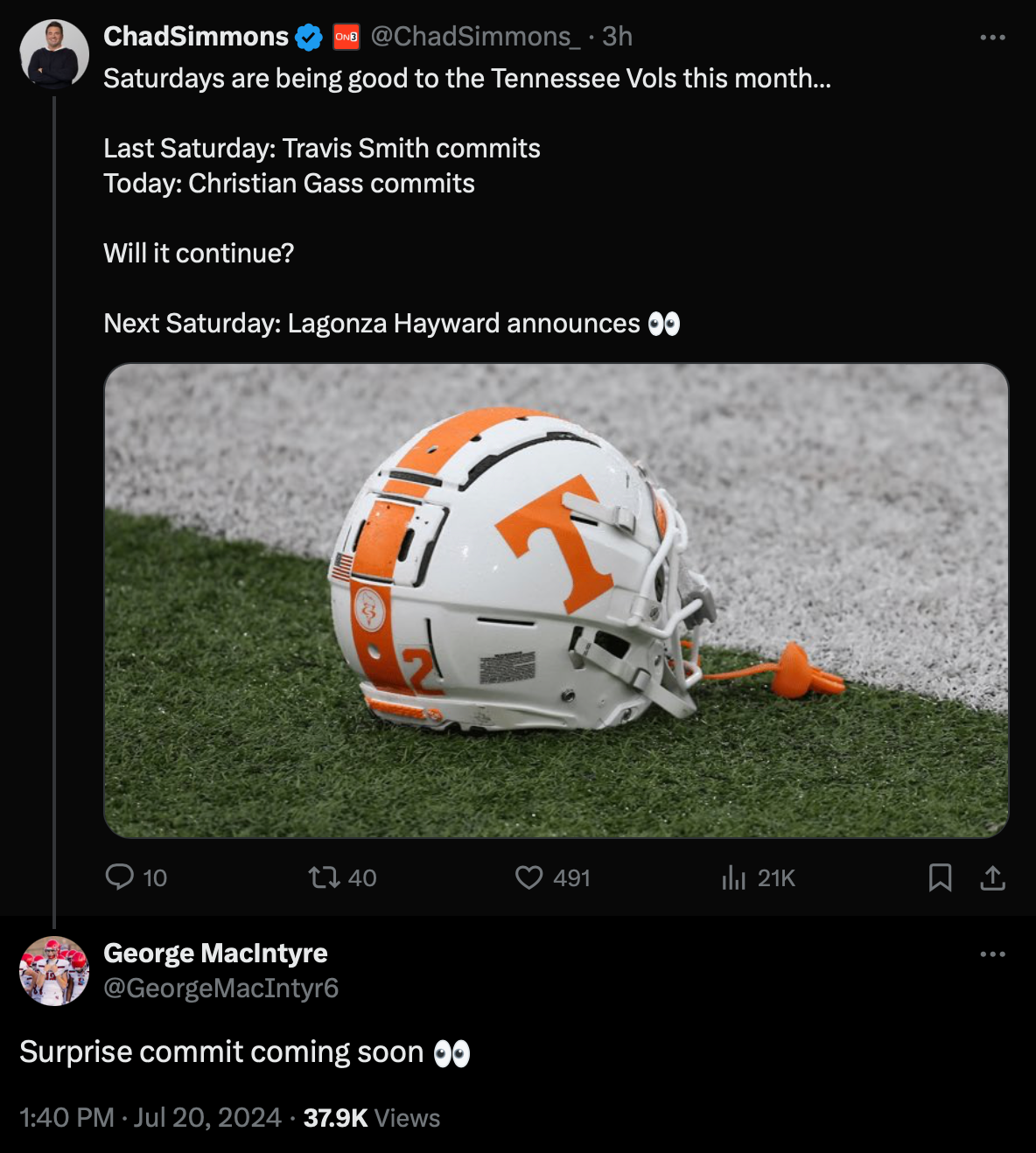Open more options on Chad Simmons' tweet

click(x=992, y=37)
